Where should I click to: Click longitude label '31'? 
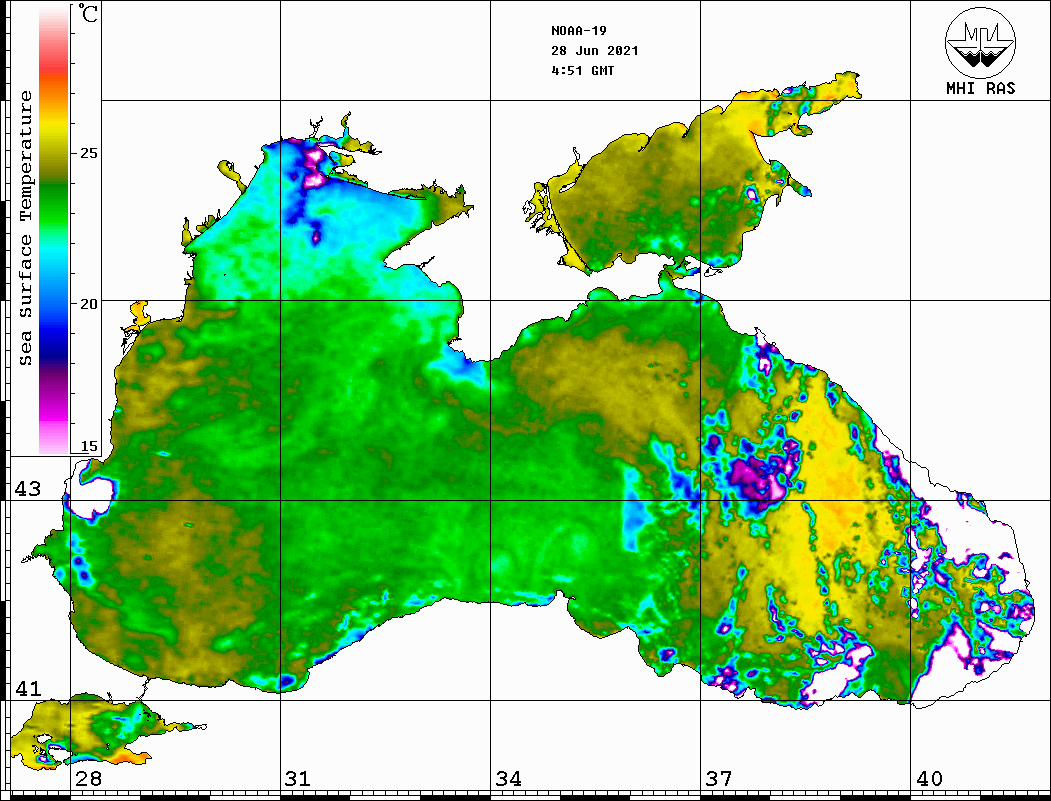pyautogui.click(x=298, y=778)
